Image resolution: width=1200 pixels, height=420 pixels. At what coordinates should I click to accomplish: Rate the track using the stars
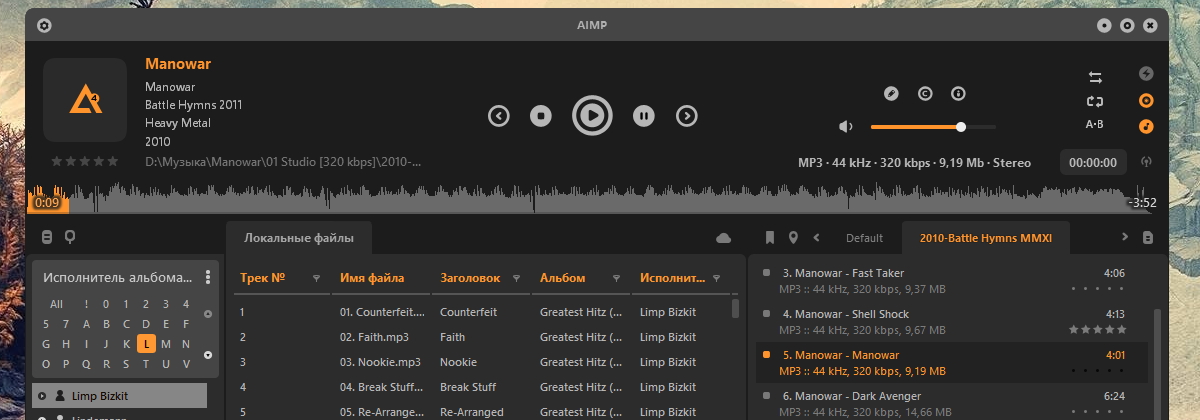(85, 160)
